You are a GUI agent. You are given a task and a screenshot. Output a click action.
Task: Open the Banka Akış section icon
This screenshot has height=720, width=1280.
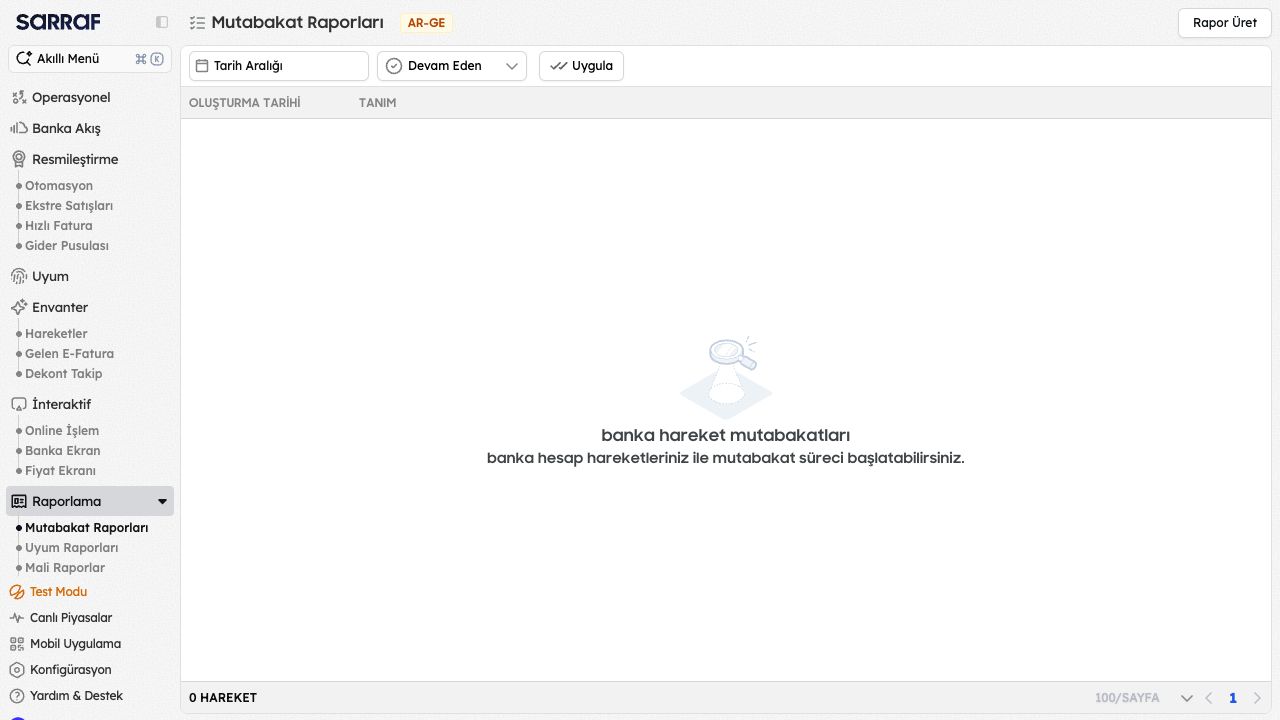(19, 128)
